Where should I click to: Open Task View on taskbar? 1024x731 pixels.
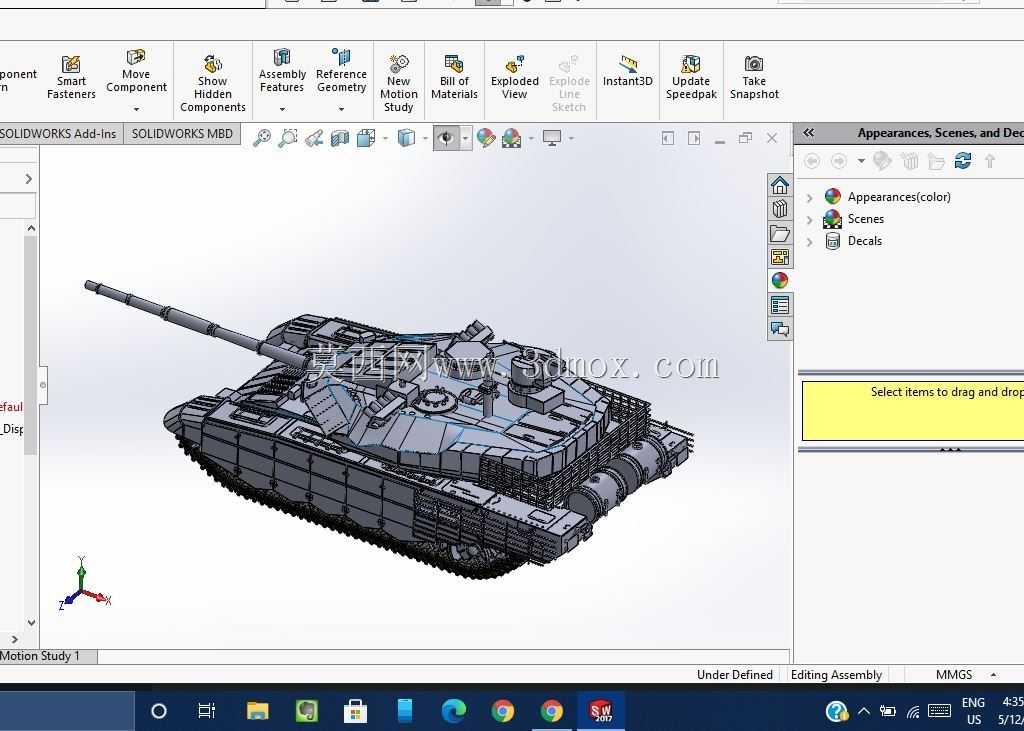tap(206, 710)
